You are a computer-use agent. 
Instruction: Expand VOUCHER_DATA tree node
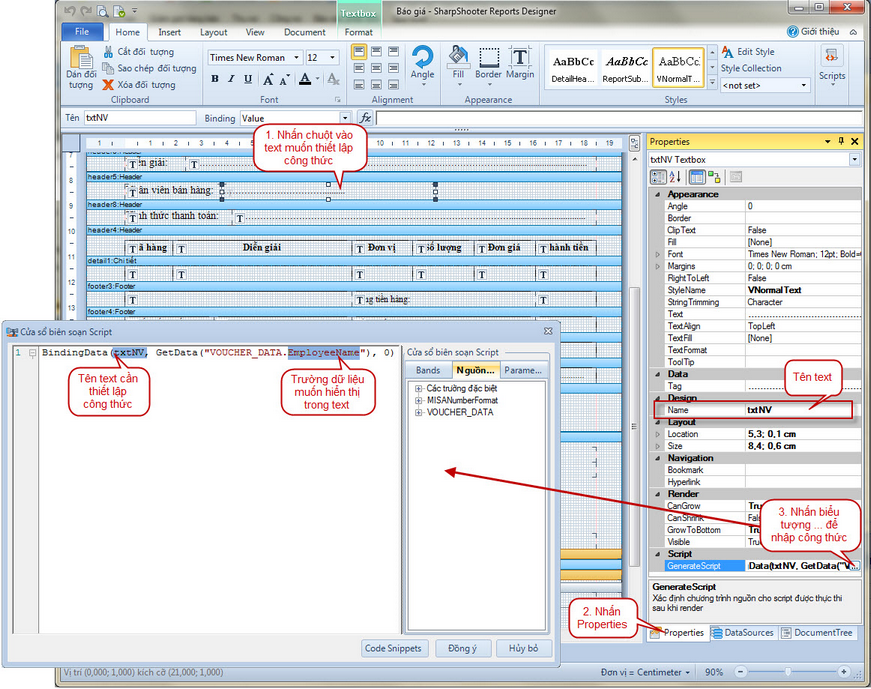[x=419, y=412]
